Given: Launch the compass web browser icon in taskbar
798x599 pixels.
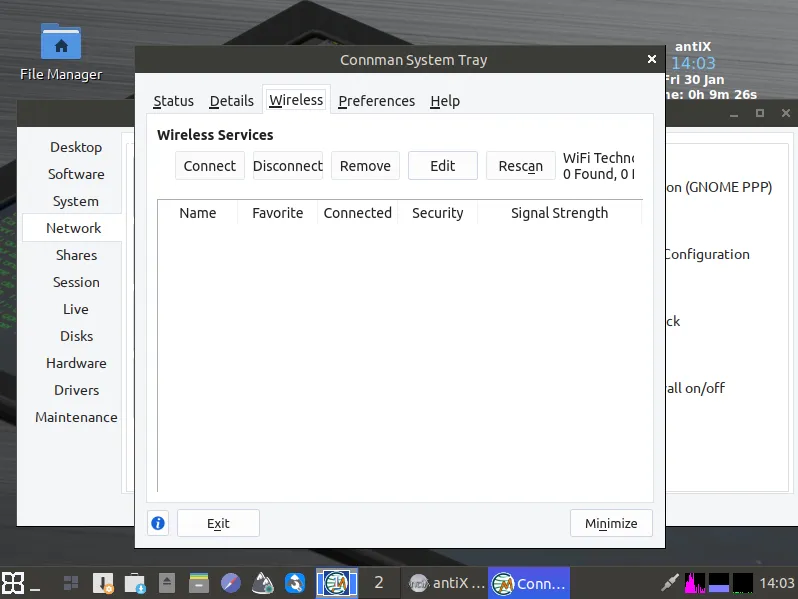Looking at the screenshot, I should pyautogui.click(x=231, y=583).
